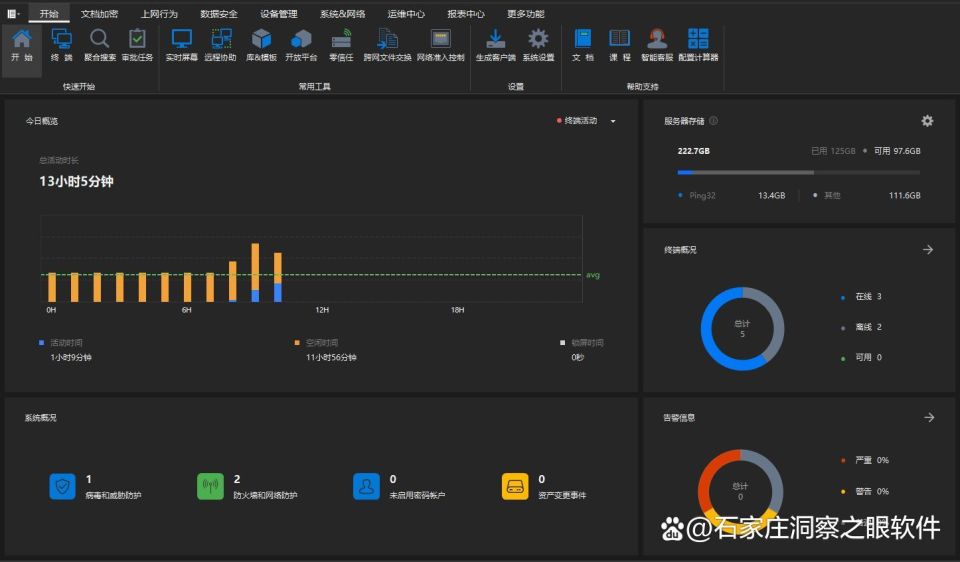Click the 13小时5分钟 total duration
960x562 pixels.
pyautogui.click(x=77, y=181)
